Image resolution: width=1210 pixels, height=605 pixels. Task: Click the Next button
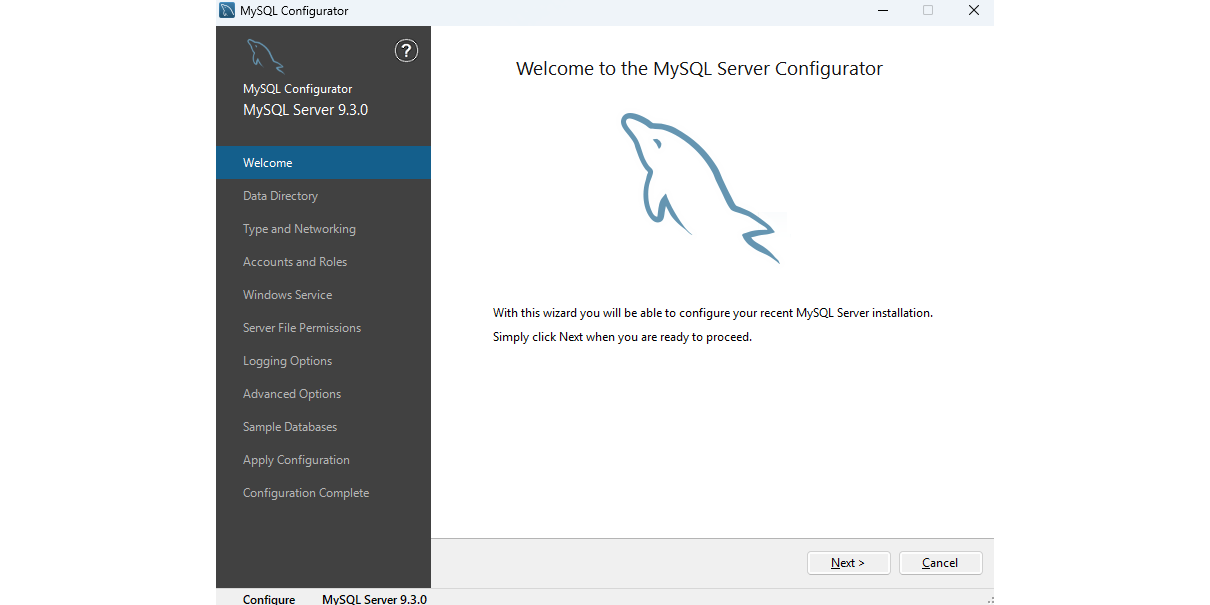(x=848, y=563)
